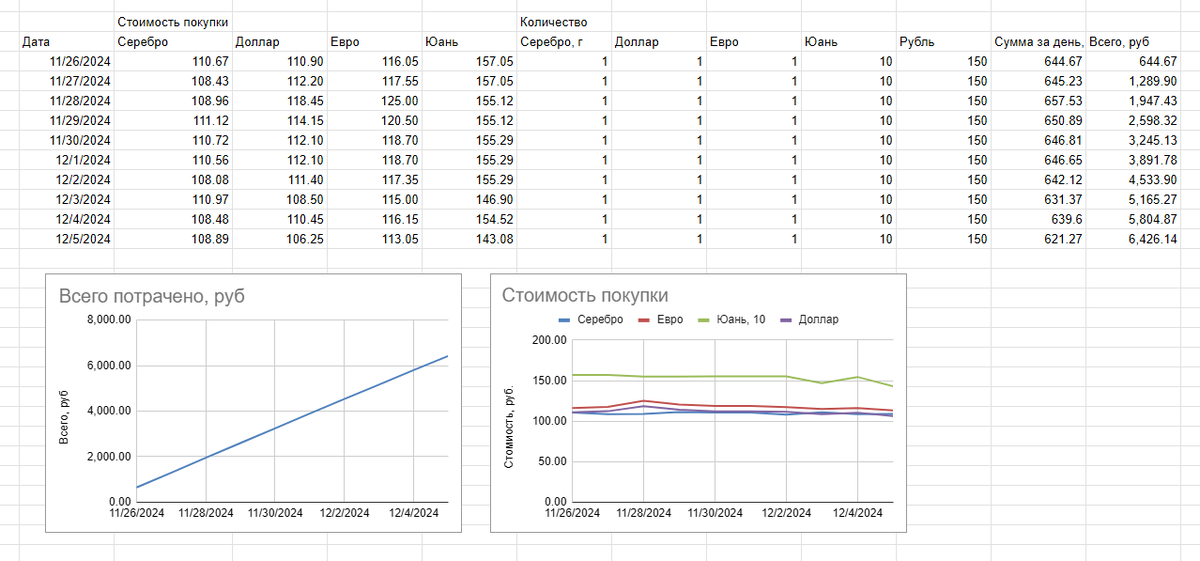
Task: Click the "Доллар" legend label in the chart
Action: [x=819, y=320]
